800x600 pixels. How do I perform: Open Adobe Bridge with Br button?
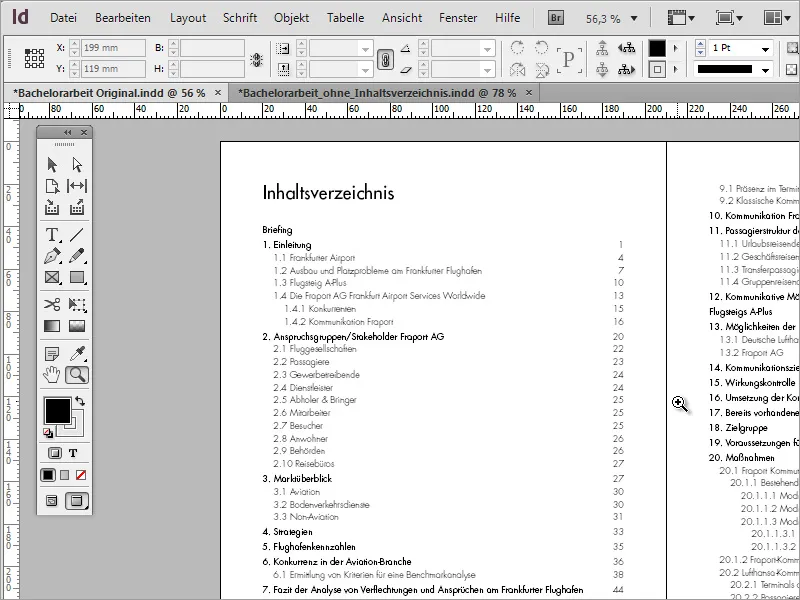click(556, 18)
